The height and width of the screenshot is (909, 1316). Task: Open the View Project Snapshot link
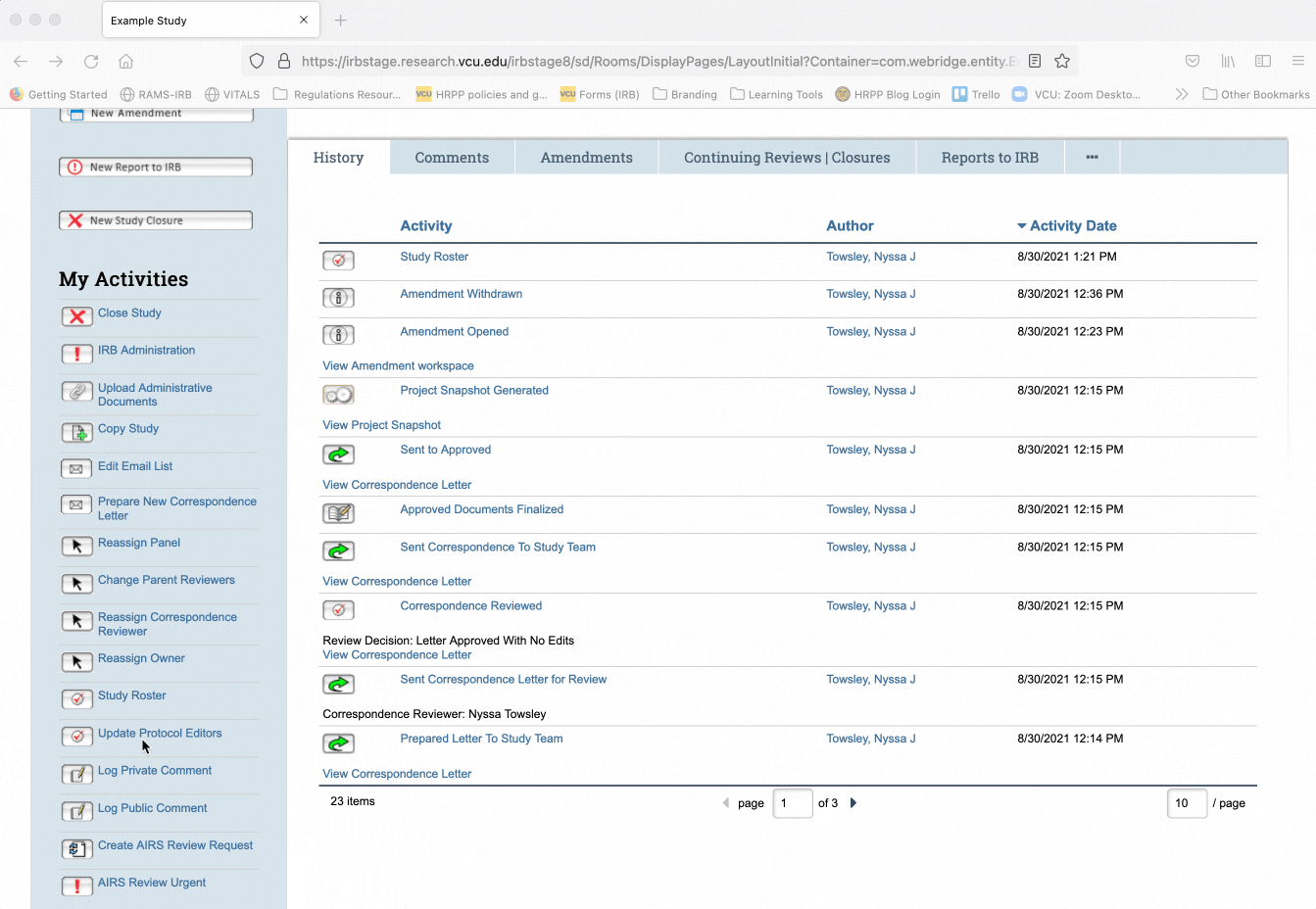[381, 425]
